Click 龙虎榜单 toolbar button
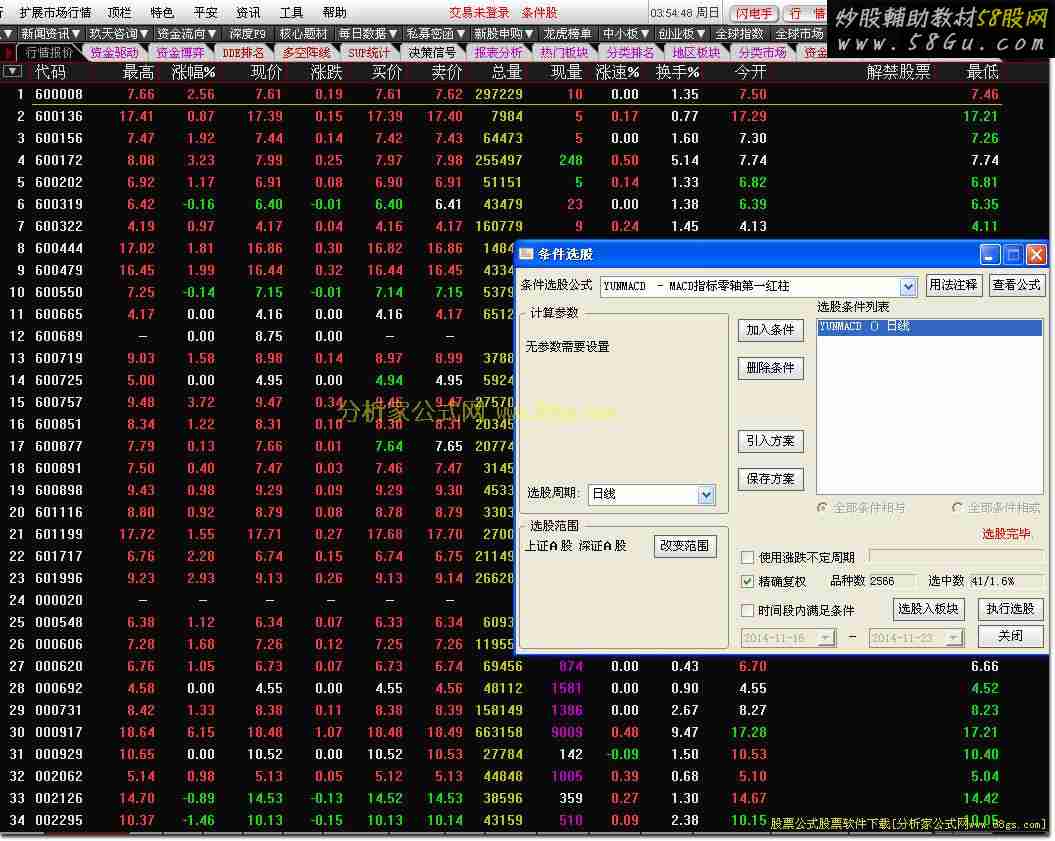Viewport: 1055px width, 841px height. (567, 33)
